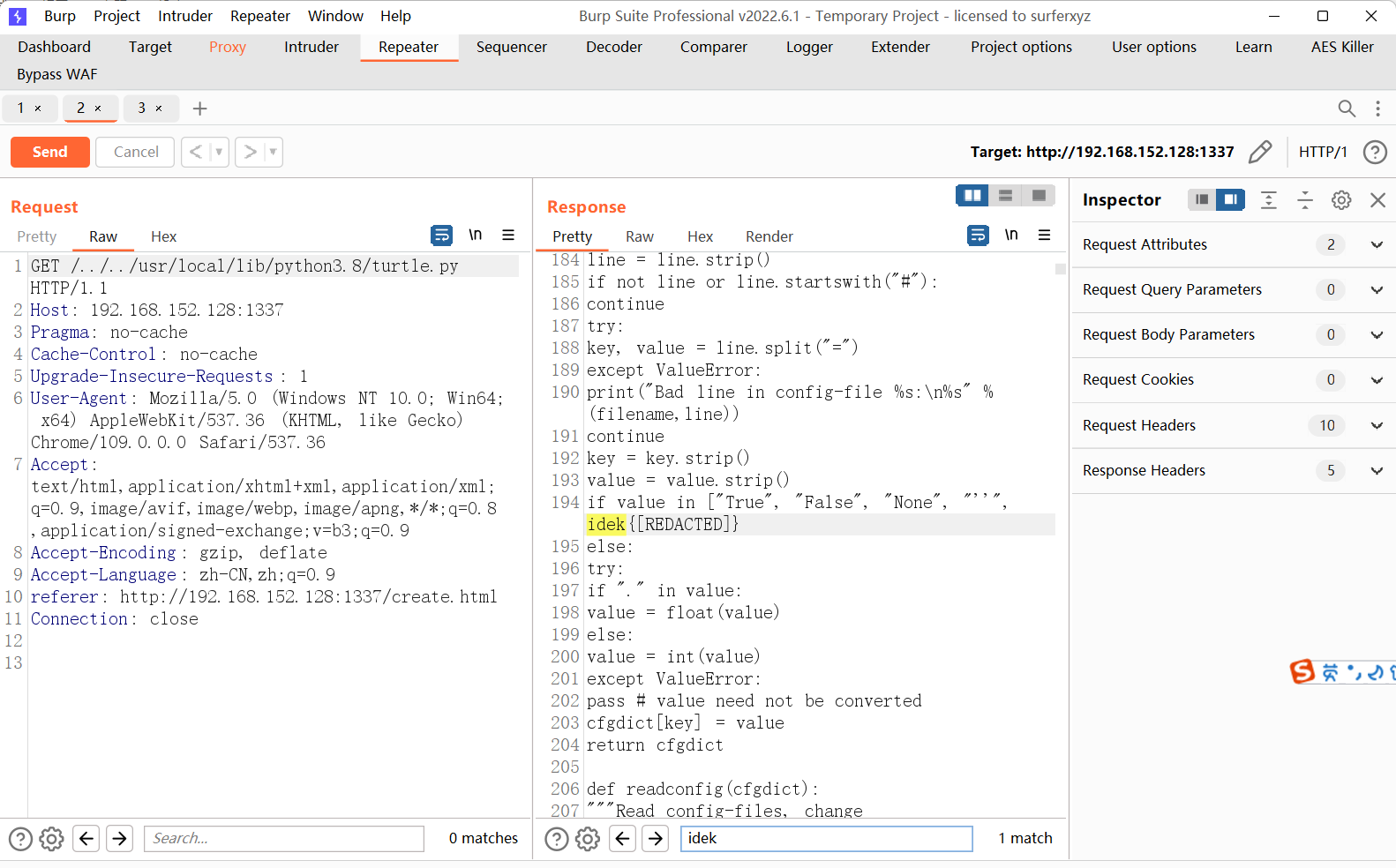Click the Send request button
The image size is (1396, 868).
click(50, 152)
